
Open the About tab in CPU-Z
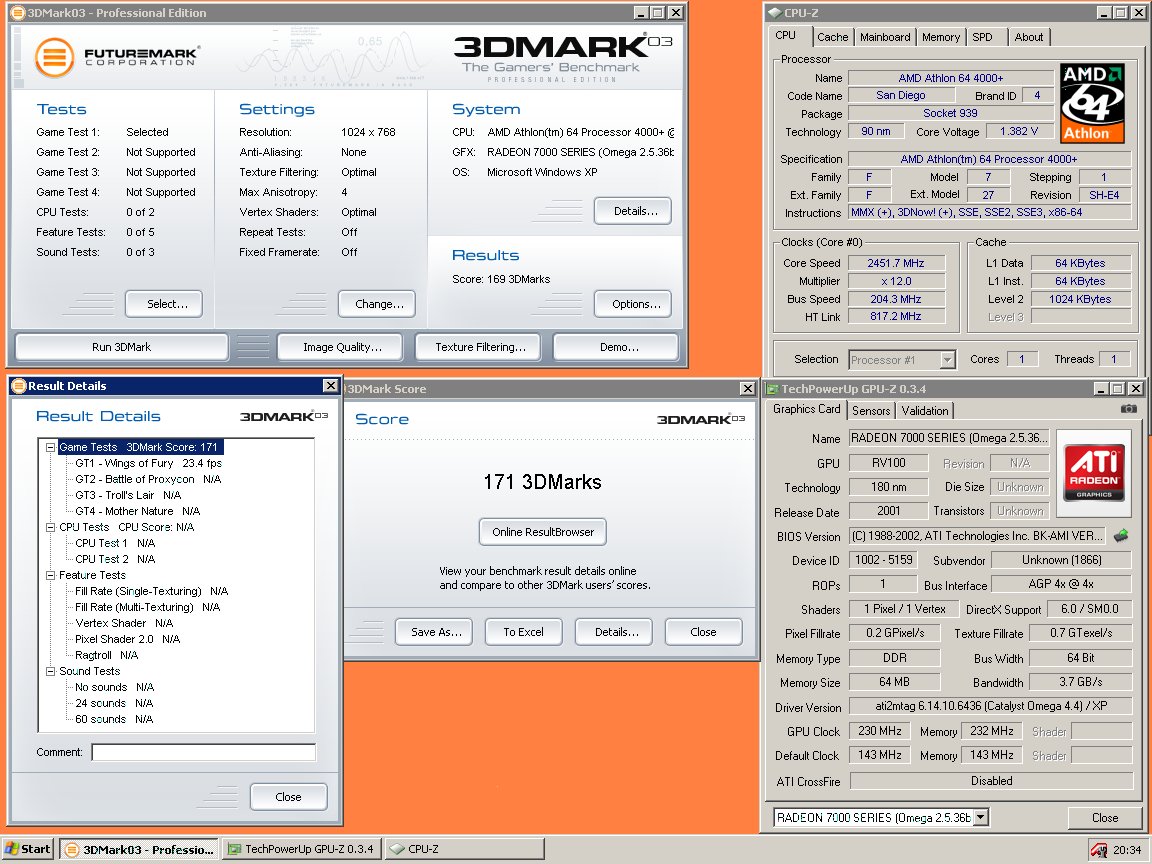coord(1028,37)
